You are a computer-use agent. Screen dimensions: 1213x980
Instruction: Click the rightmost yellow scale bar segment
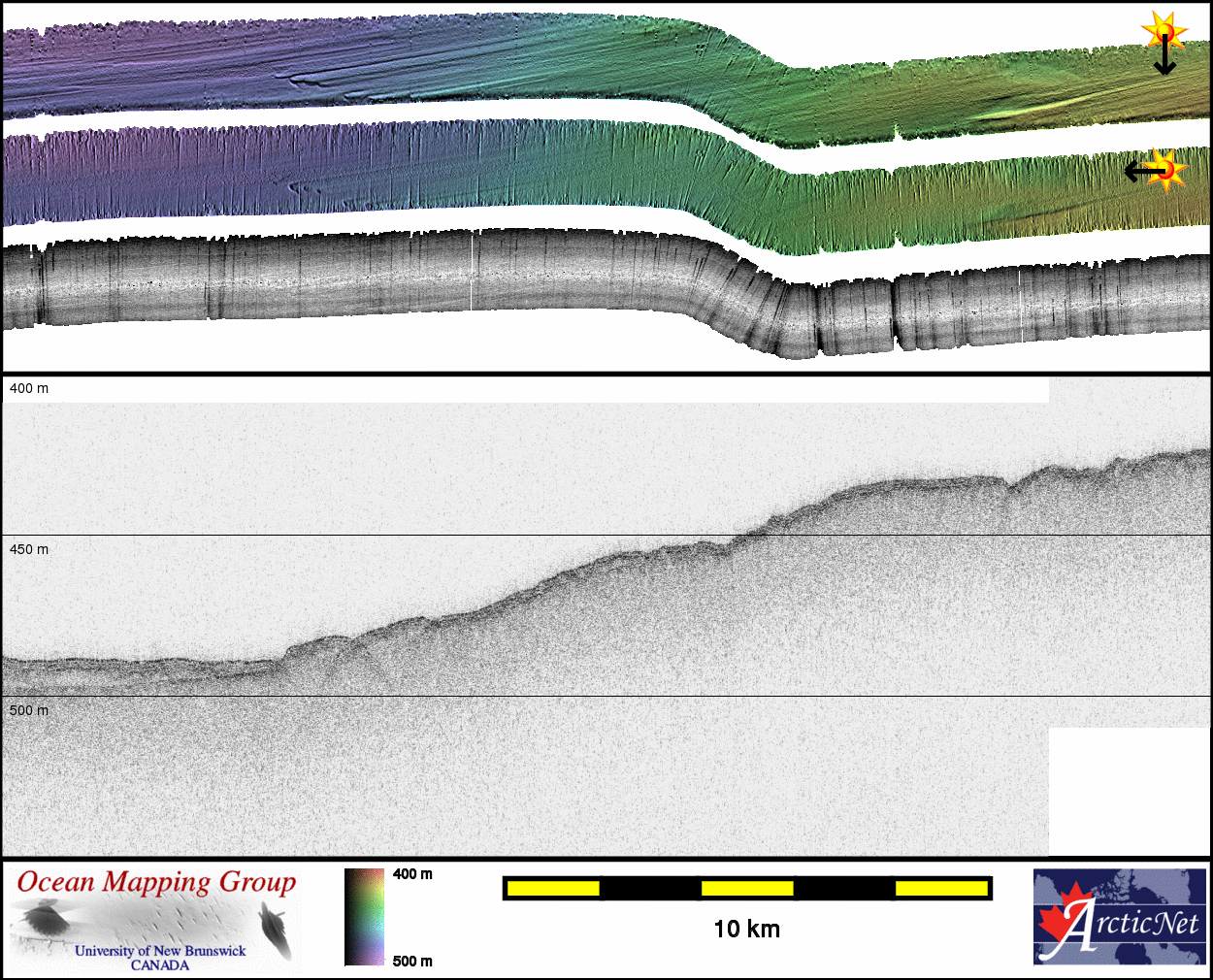tap(940, 888)
